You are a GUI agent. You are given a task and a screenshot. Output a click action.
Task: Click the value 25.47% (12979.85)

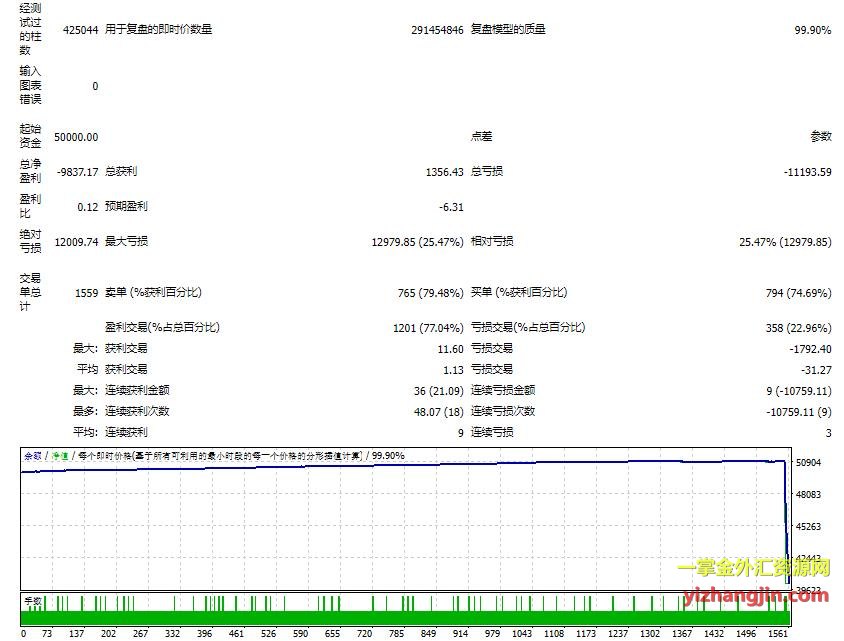click(785, 242)
